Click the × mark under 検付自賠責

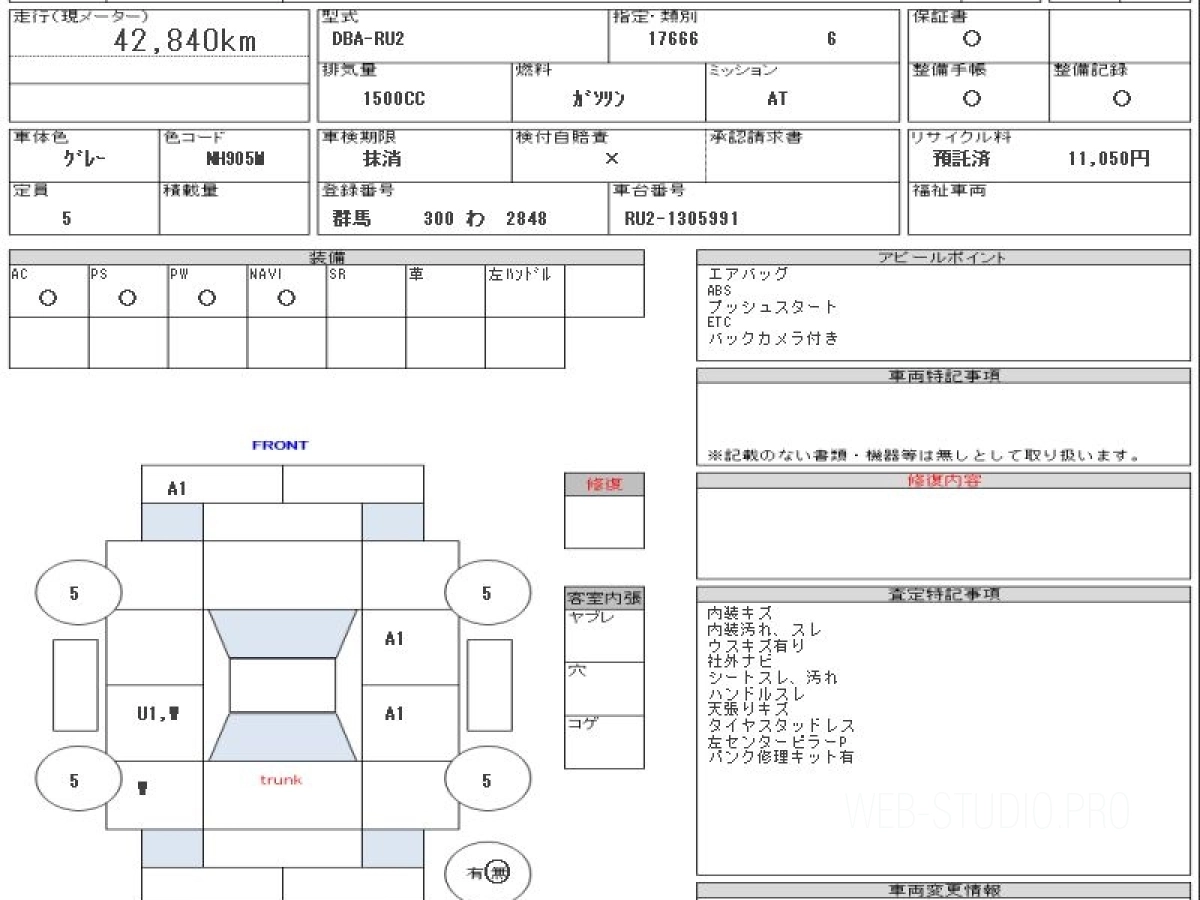(x=612, y=158)
